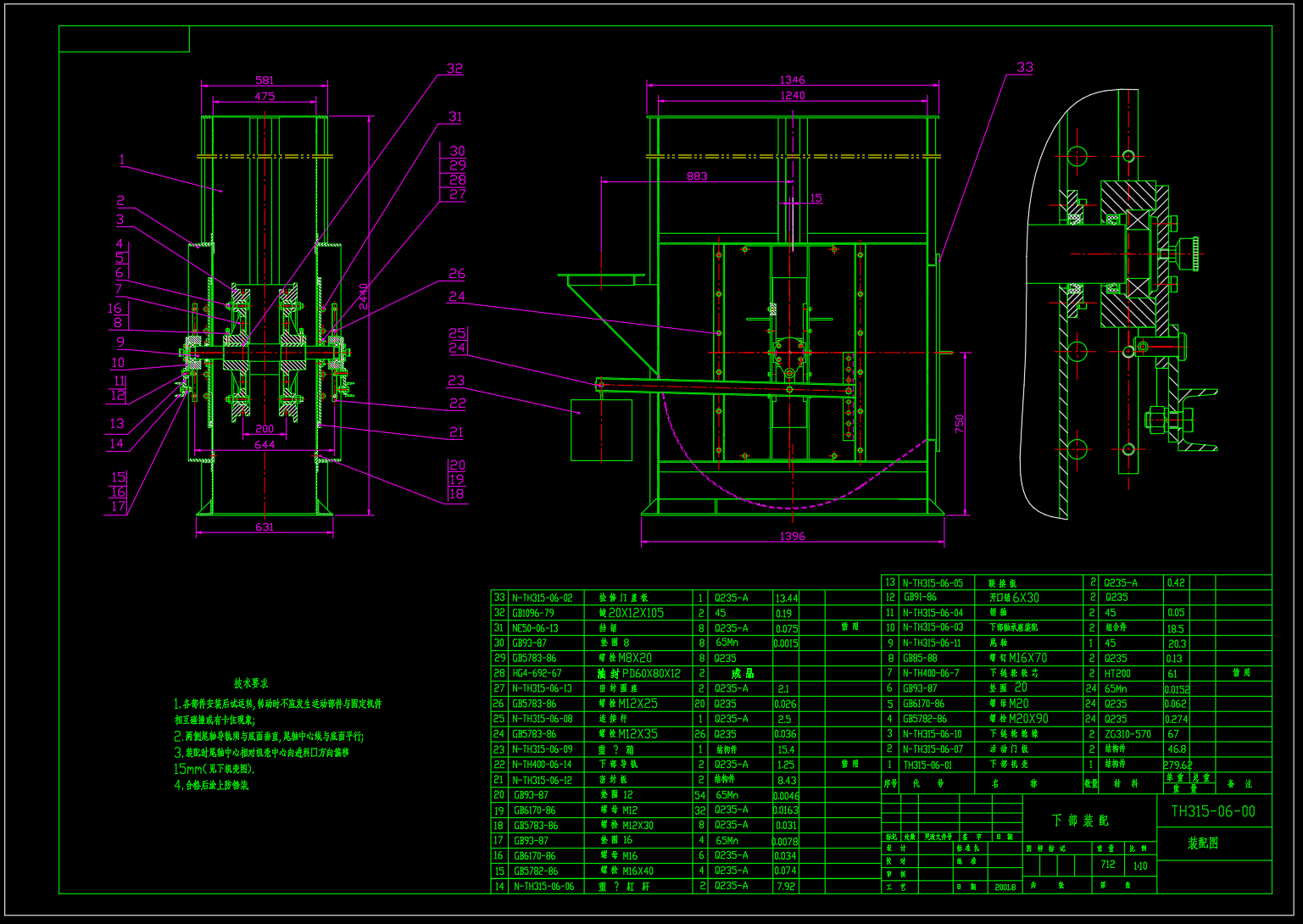Viewport: 1303px width, 924px height.
Task: Select the cotter pin 6X30 cell
Action: 1014,598
